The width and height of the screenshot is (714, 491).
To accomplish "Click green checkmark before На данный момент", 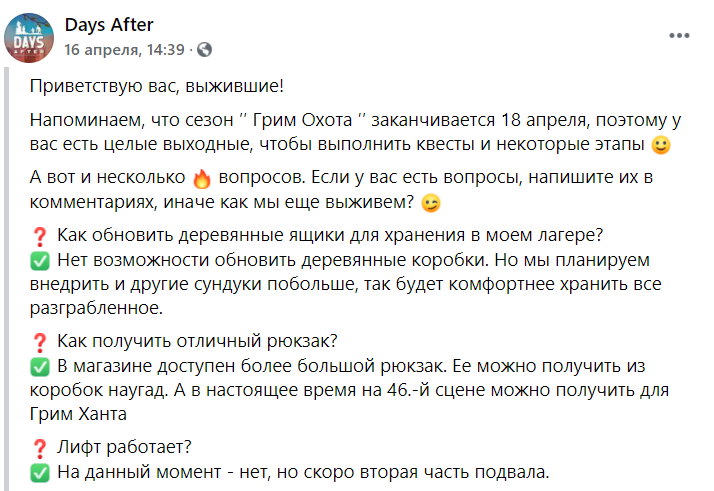I will coord(40,472).
